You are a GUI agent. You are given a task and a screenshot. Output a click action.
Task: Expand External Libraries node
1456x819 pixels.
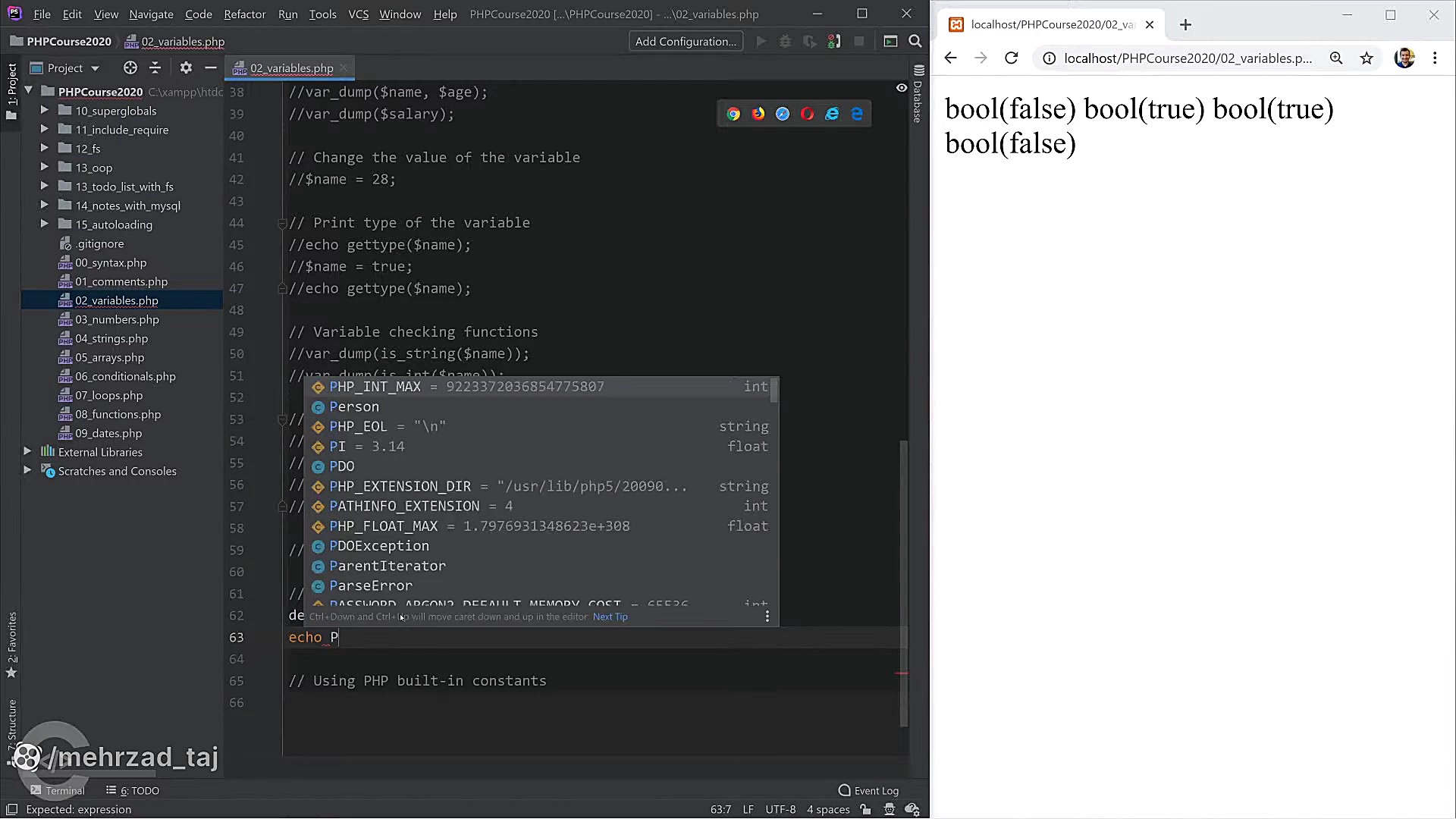[x=28, y=452]
